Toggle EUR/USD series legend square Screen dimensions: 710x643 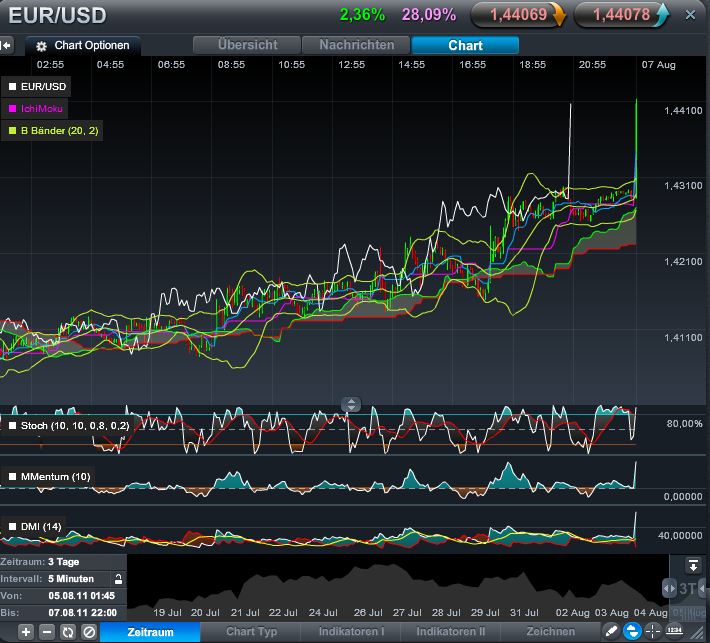pyautogui.click(x=13, y=86)
